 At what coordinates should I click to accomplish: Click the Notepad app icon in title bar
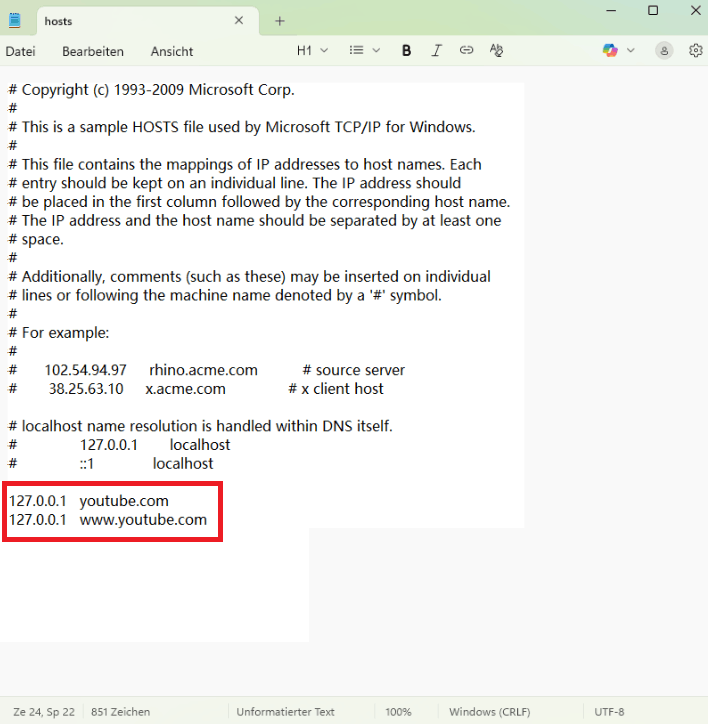tap(15, 20)
